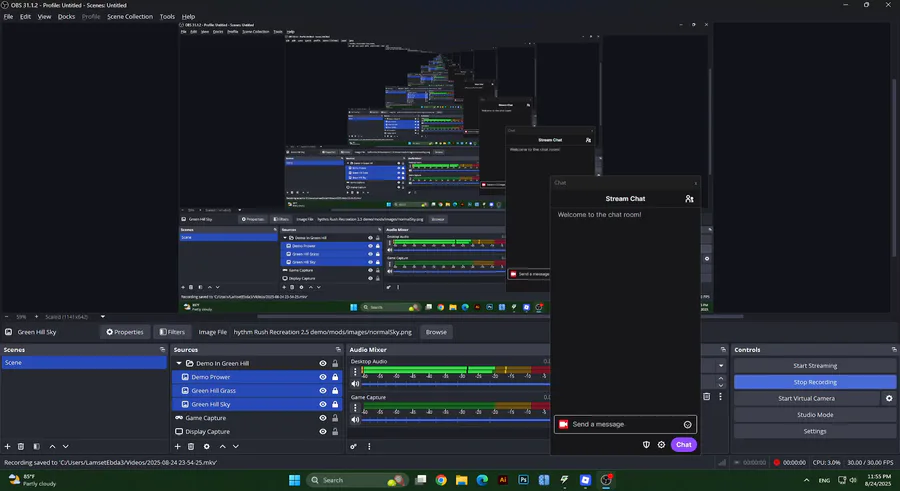Open the Help menu
900x491 pixels.
pos(188,17)
